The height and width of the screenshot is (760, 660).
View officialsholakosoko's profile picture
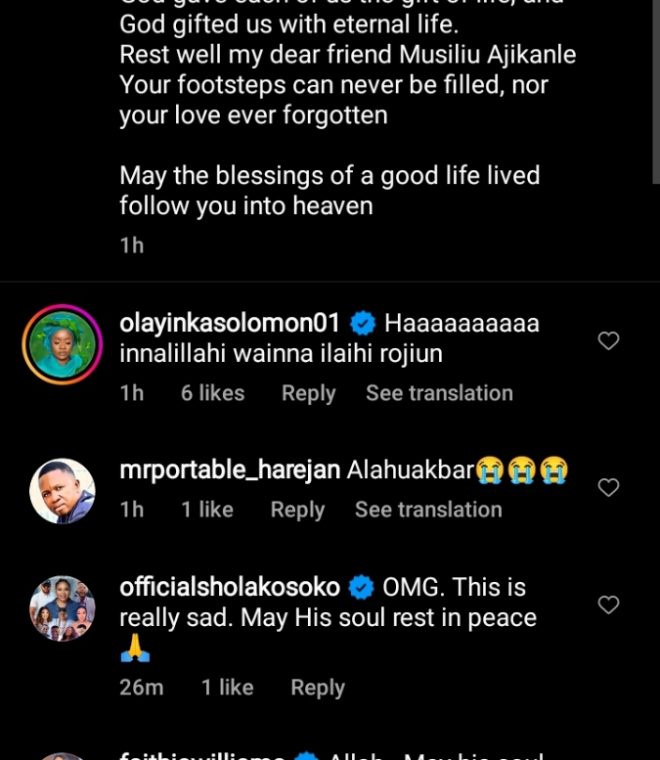62,608
